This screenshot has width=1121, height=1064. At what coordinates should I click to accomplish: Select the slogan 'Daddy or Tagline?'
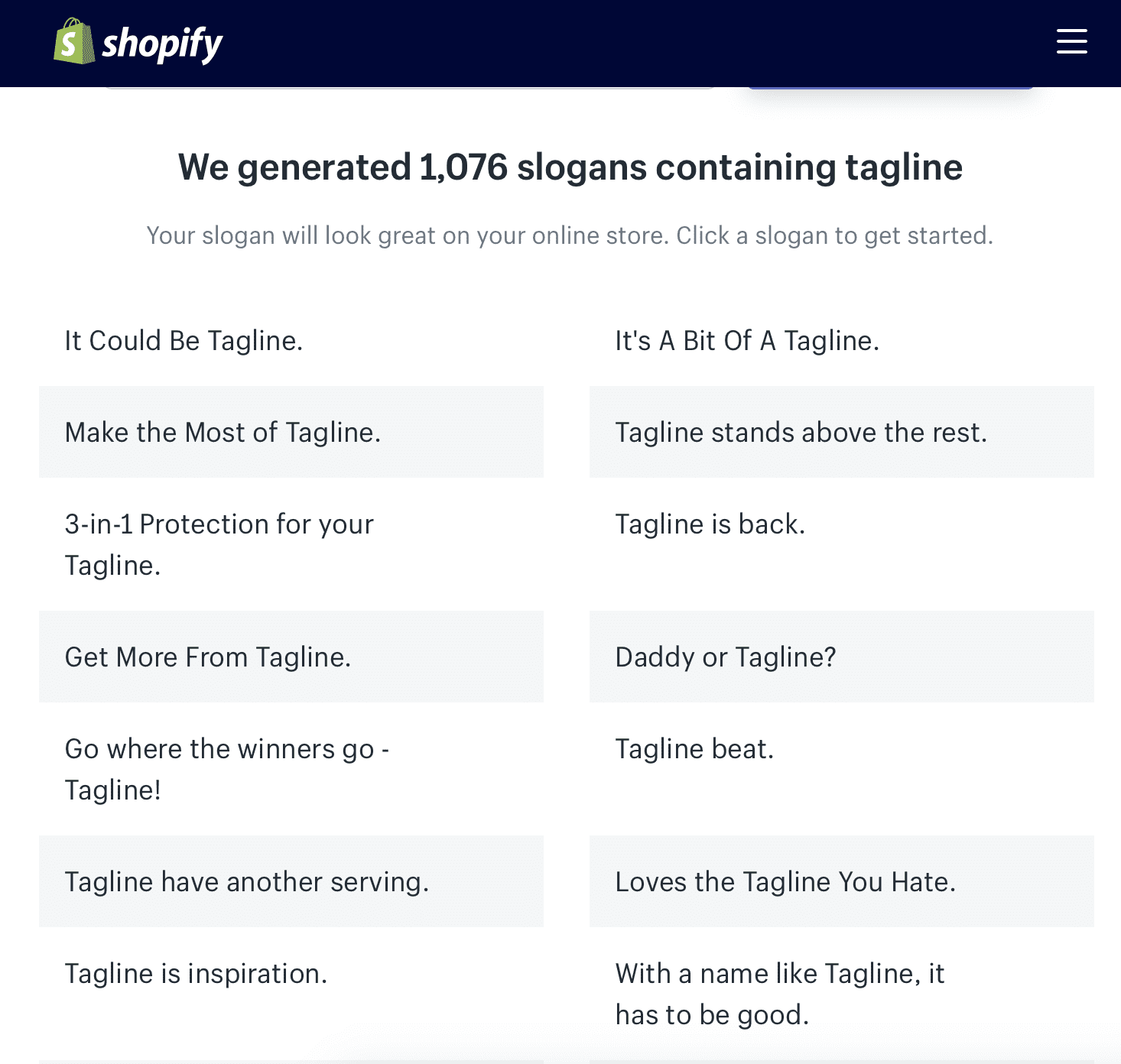[725, 657]
